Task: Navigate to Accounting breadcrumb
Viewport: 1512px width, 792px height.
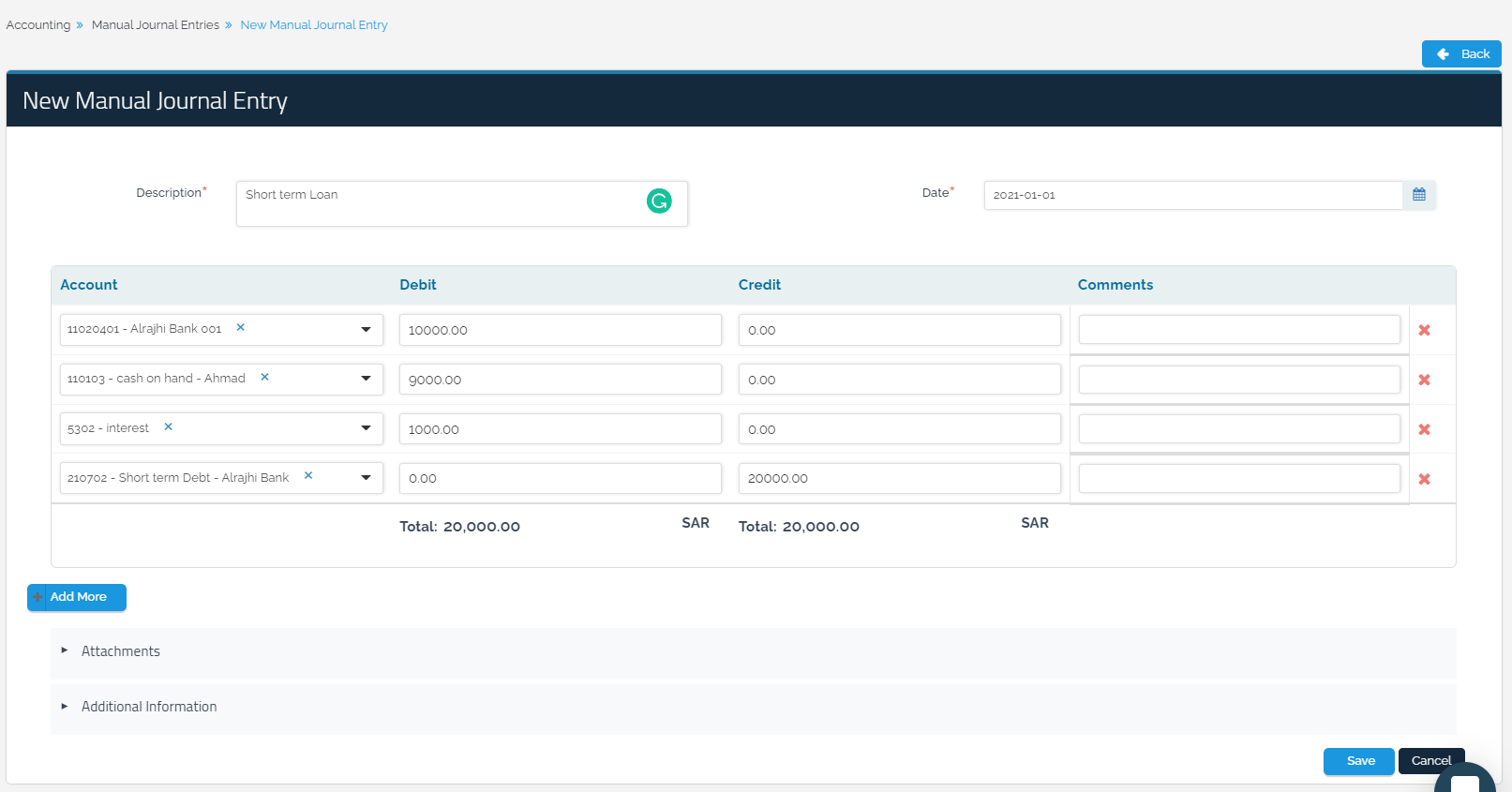Action: (38, 25)
